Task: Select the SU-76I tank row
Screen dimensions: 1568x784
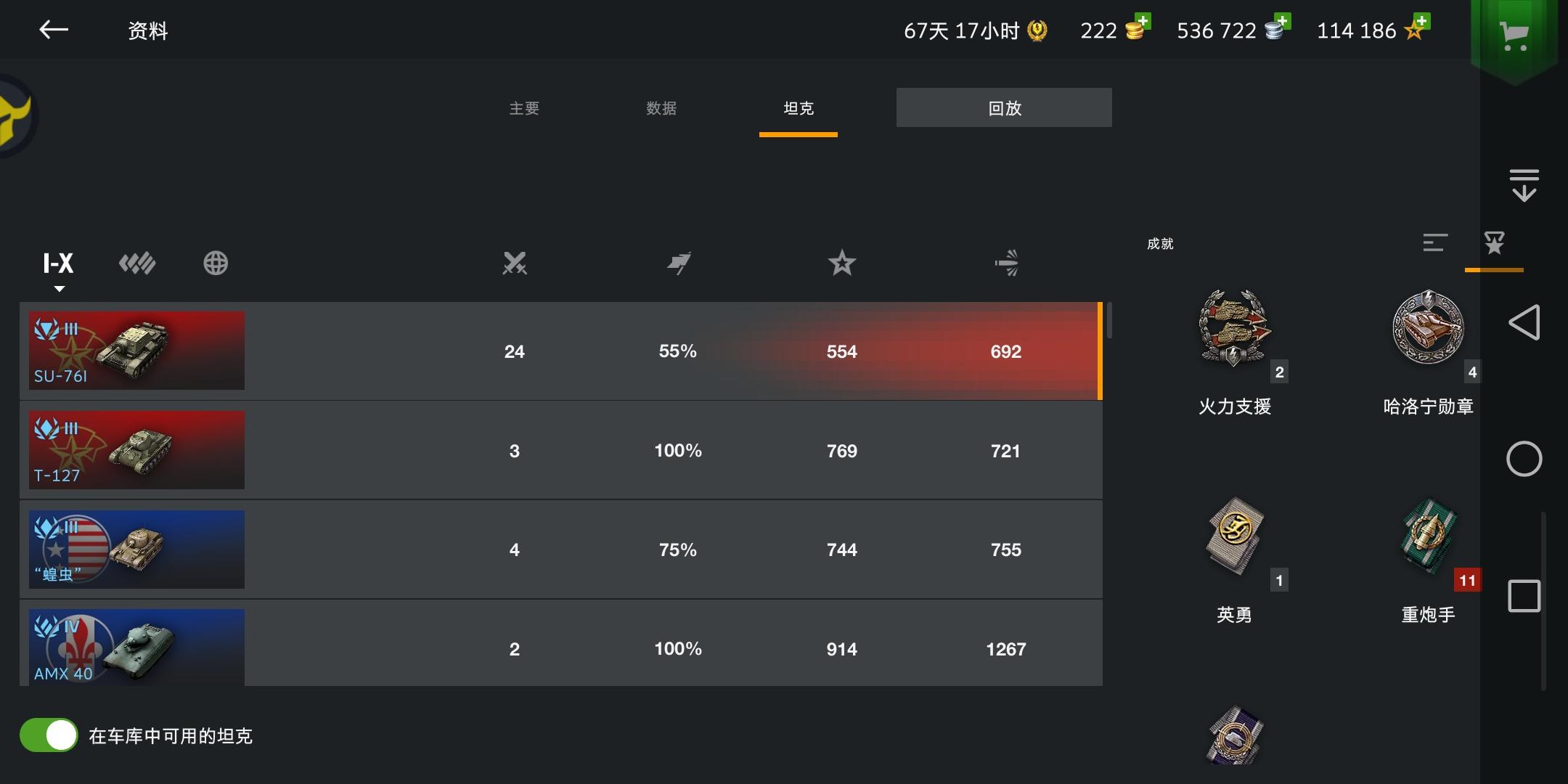Action: coord(561,351)
